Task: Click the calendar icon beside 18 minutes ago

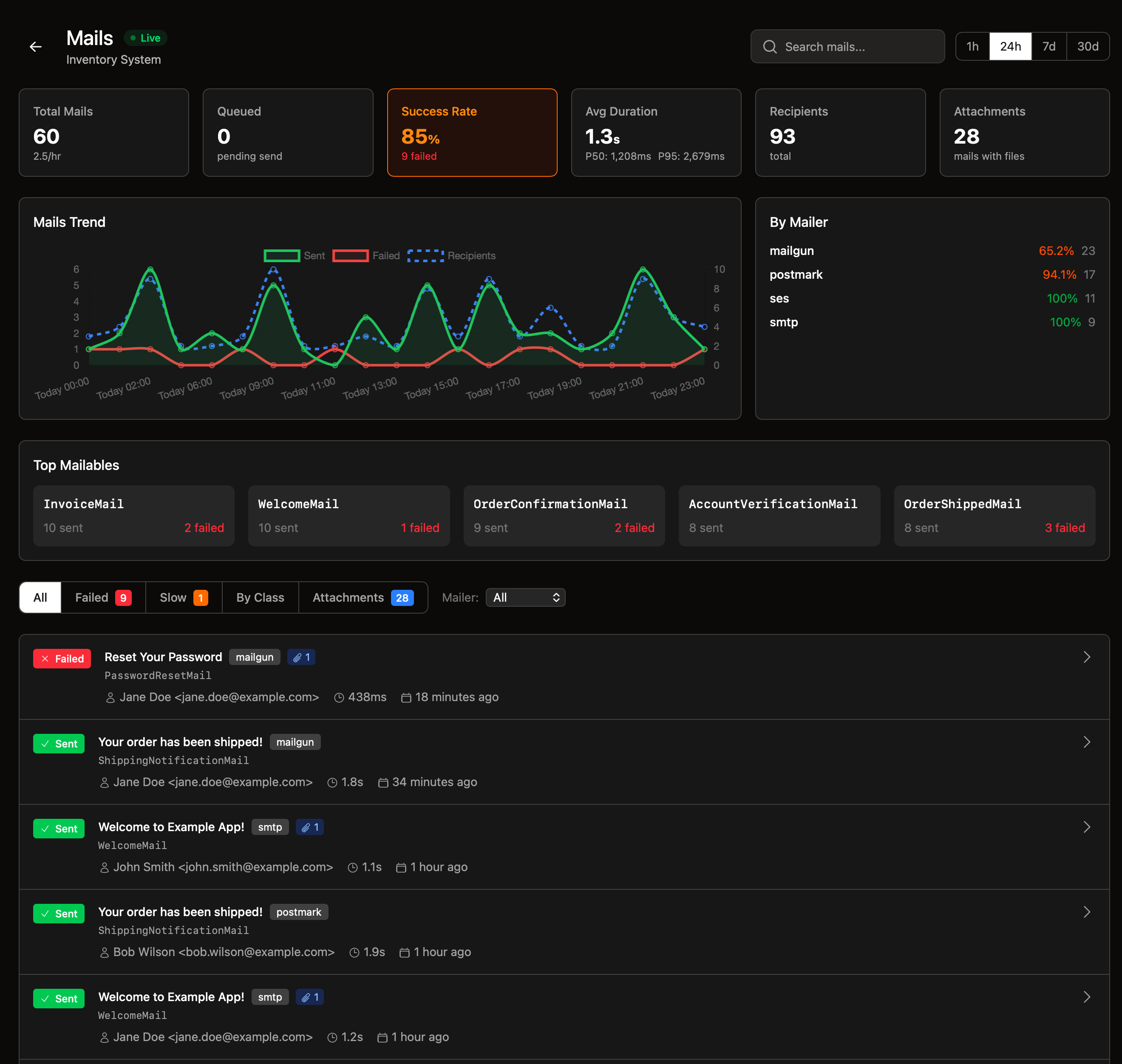Action: click(406, 698)
